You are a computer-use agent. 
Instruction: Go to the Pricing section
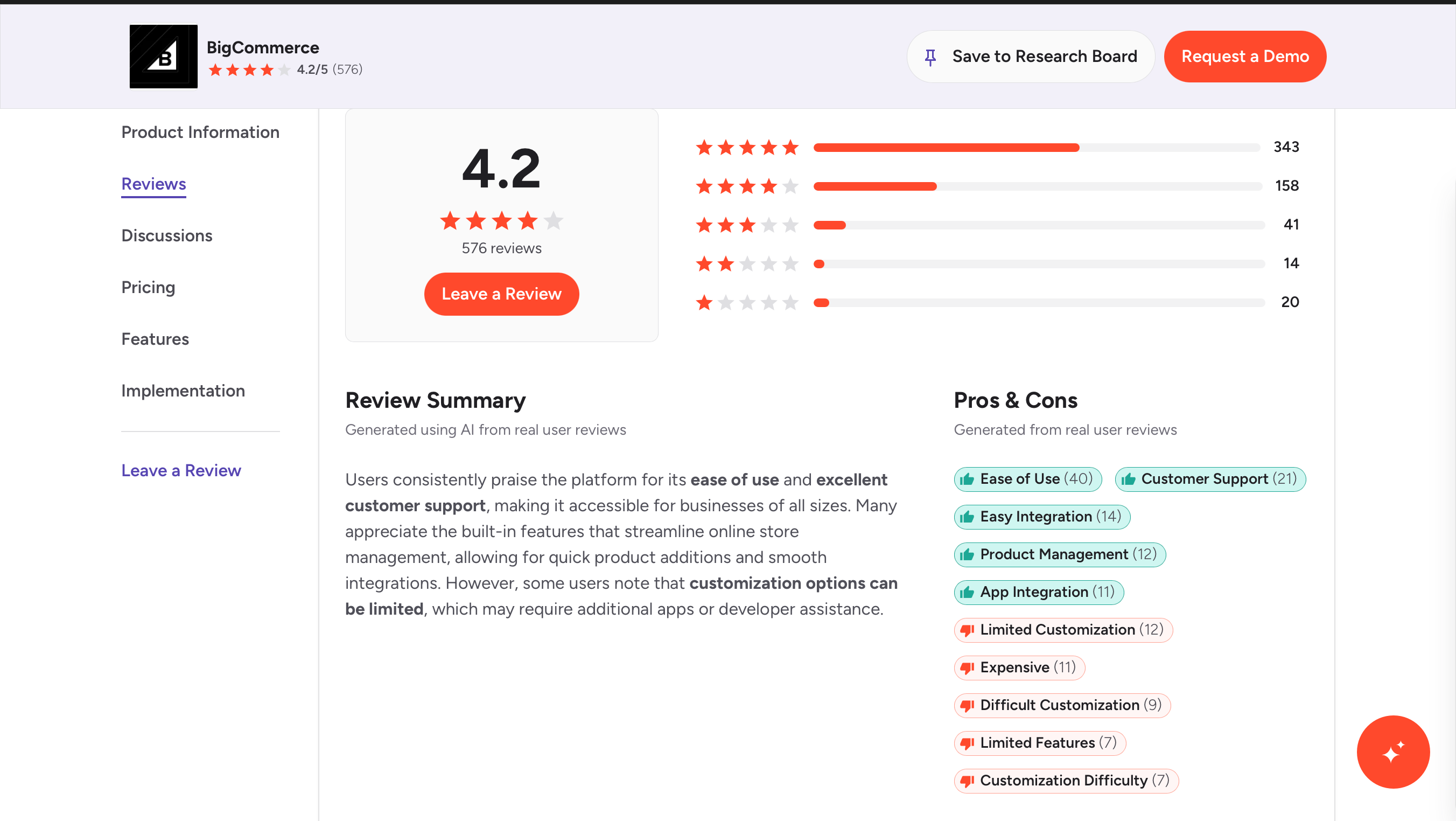148,287
